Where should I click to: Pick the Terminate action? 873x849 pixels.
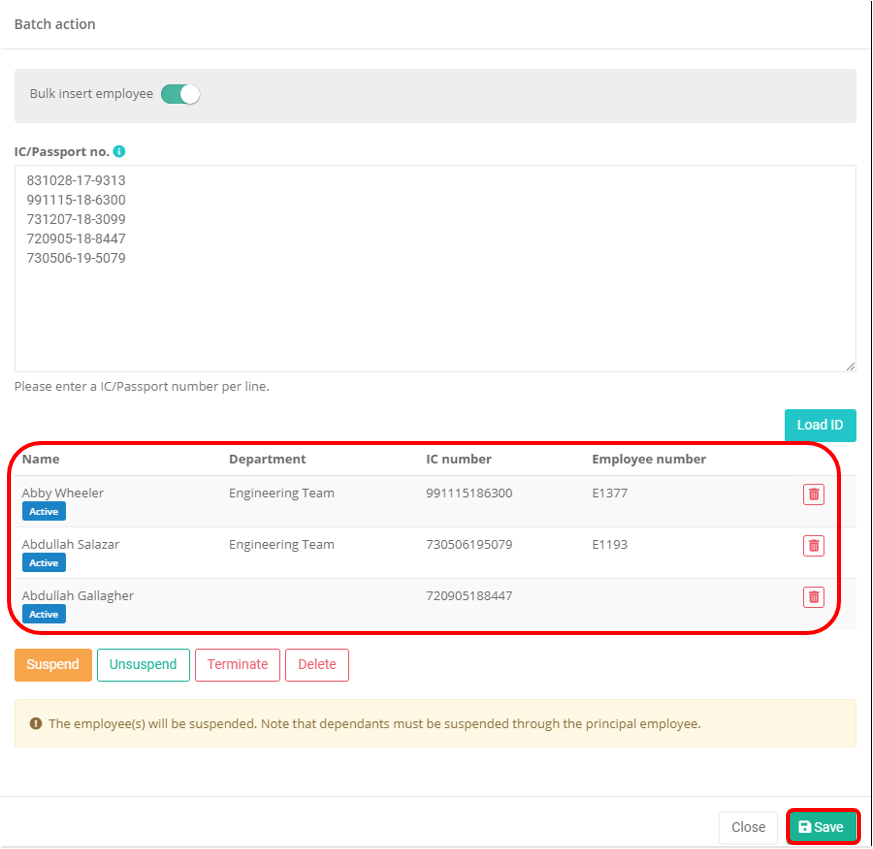[x=237, y=665]
